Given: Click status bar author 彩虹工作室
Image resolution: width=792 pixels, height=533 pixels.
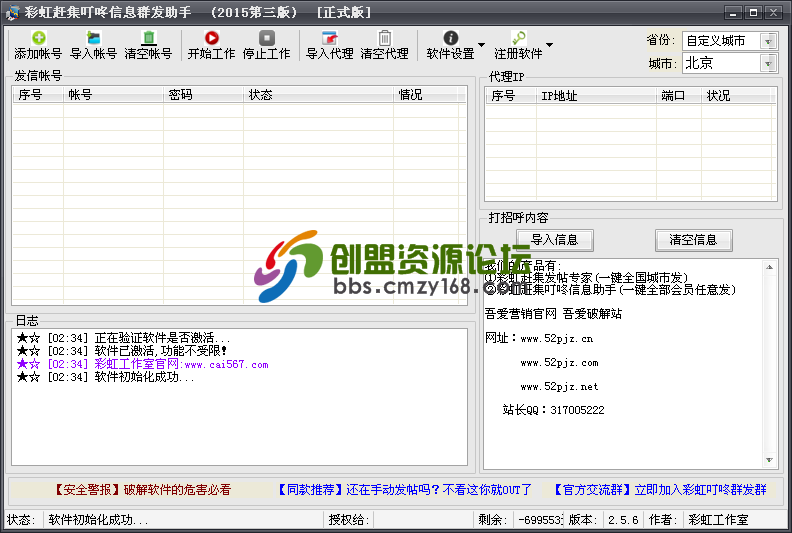Looking at the screenshot, I should [718, 520].
